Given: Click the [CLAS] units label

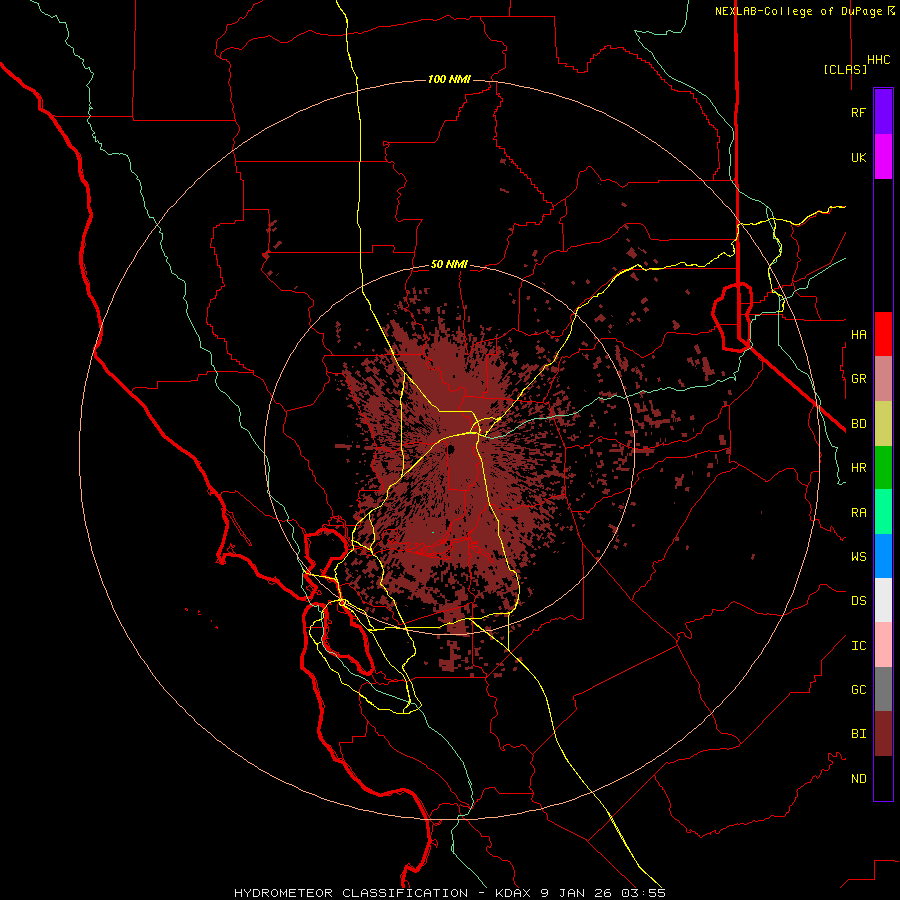Looking at the screenshot, I should [845, 69].
